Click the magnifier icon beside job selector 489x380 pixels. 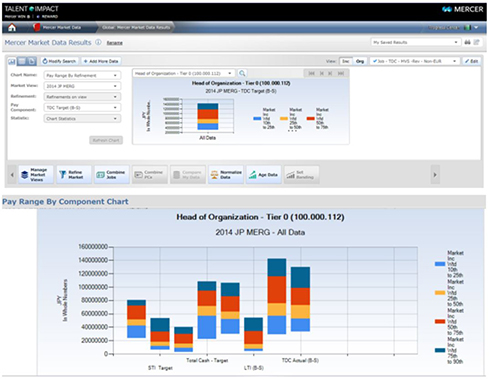click(x=242, y=73)
